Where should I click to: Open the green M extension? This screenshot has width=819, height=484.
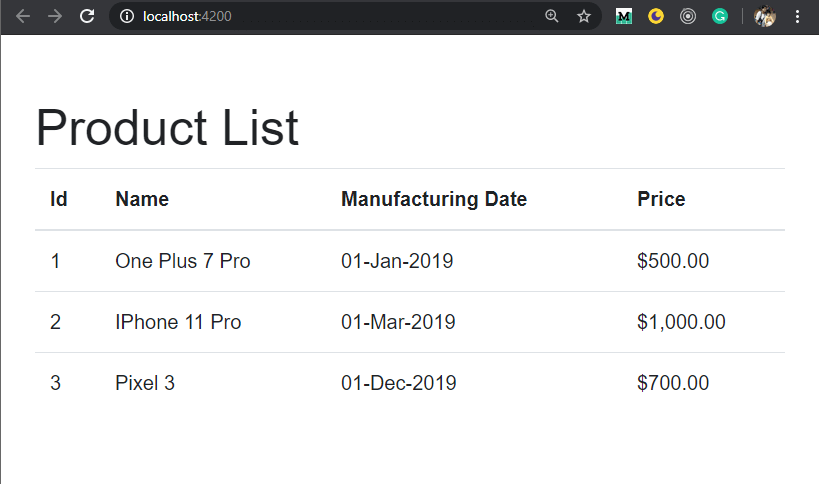(624, 16)
